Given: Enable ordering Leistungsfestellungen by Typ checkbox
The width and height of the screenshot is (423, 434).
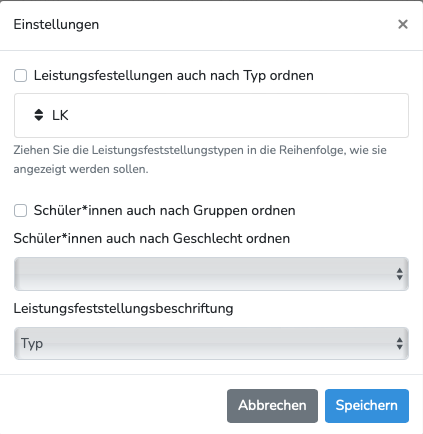Looking at the screenshot, I should [20, 76].
